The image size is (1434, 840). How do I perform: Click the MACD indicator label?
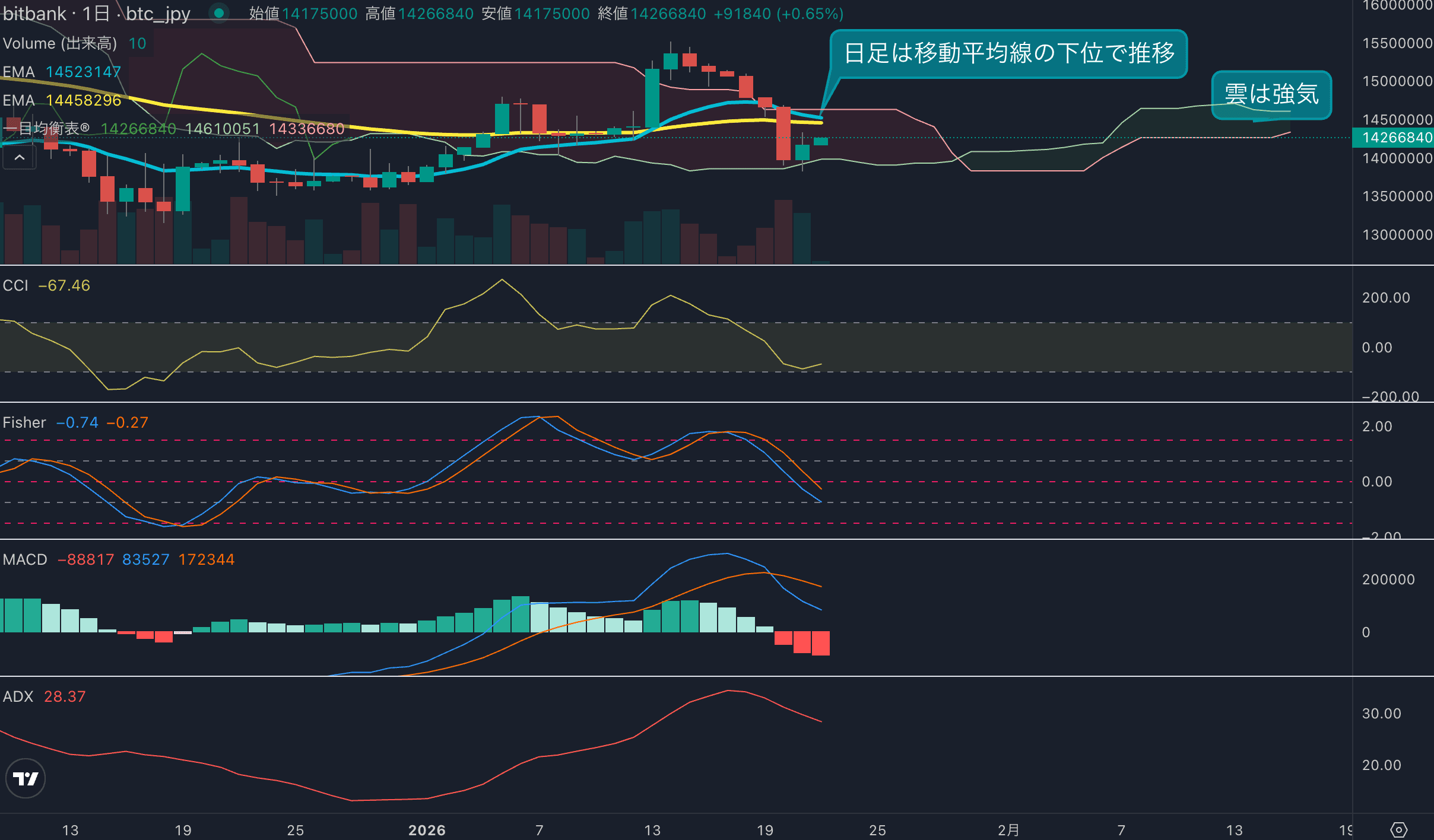[25, 559]
